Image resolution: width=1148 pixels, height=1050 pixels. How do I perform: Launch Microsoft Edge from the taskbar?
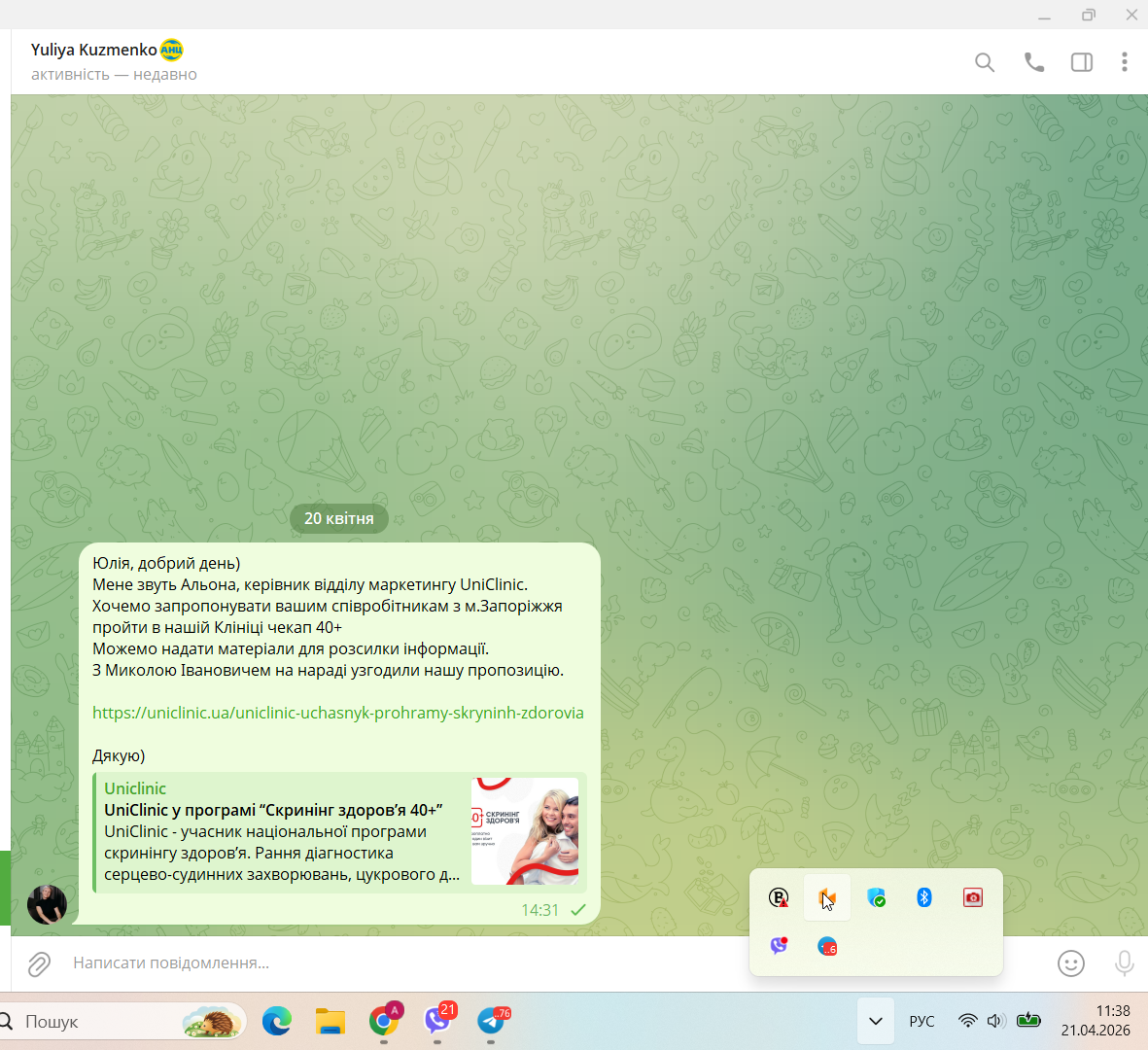point(277,1021)
